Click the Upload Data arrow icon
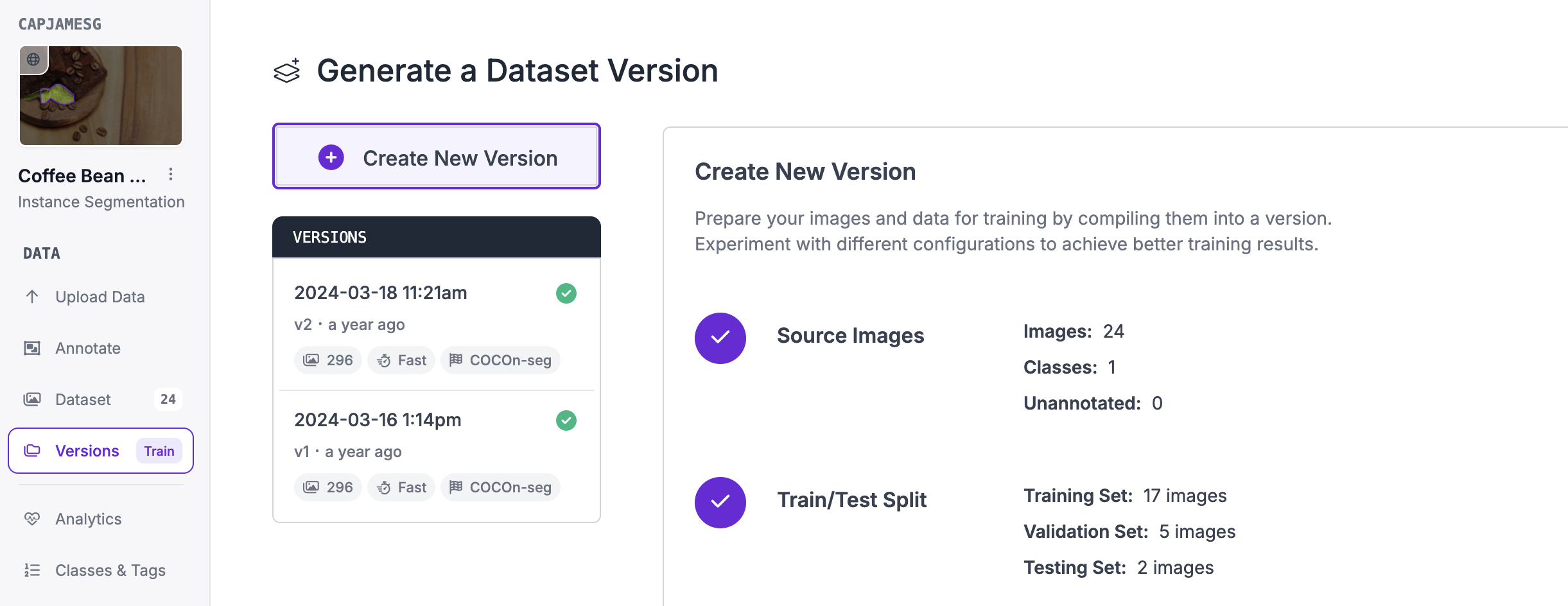This screenshot has width=1568, height=606. (x=32, y=297)
